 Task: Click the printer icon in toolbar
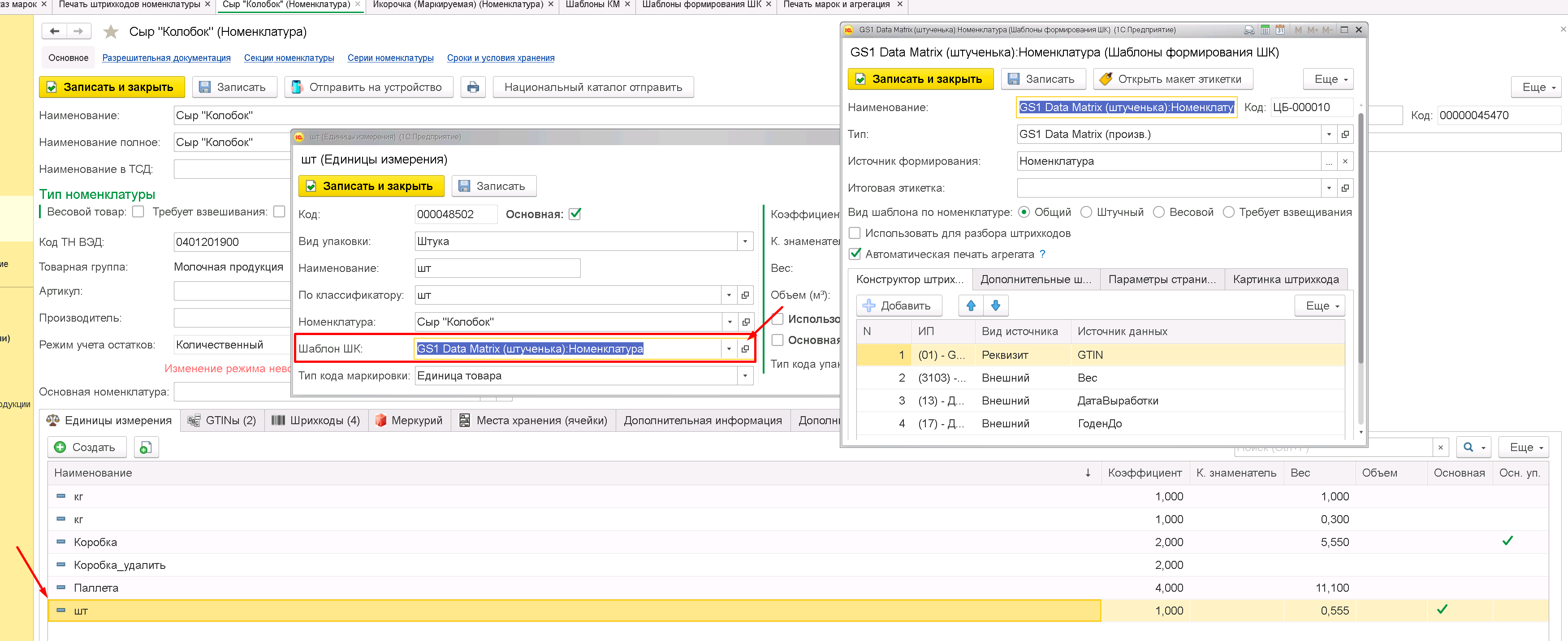[x=473, y=87]
